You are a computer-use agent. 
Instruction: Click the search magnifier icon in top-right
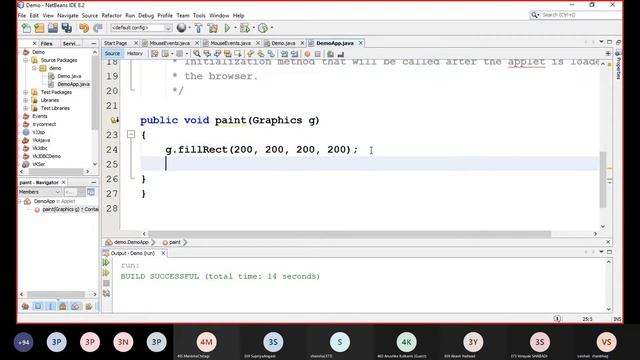click(534, 15)
